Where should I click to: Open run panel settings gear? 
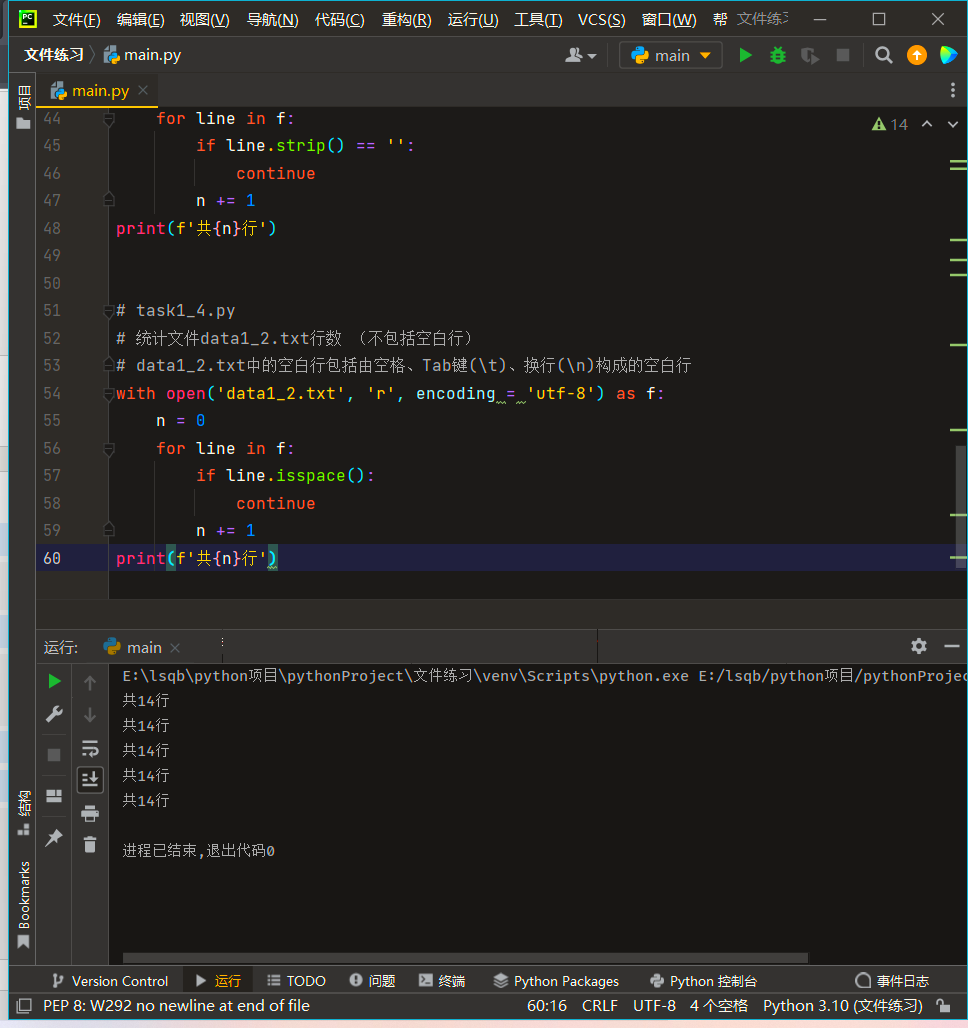click(x=919, y=646)
